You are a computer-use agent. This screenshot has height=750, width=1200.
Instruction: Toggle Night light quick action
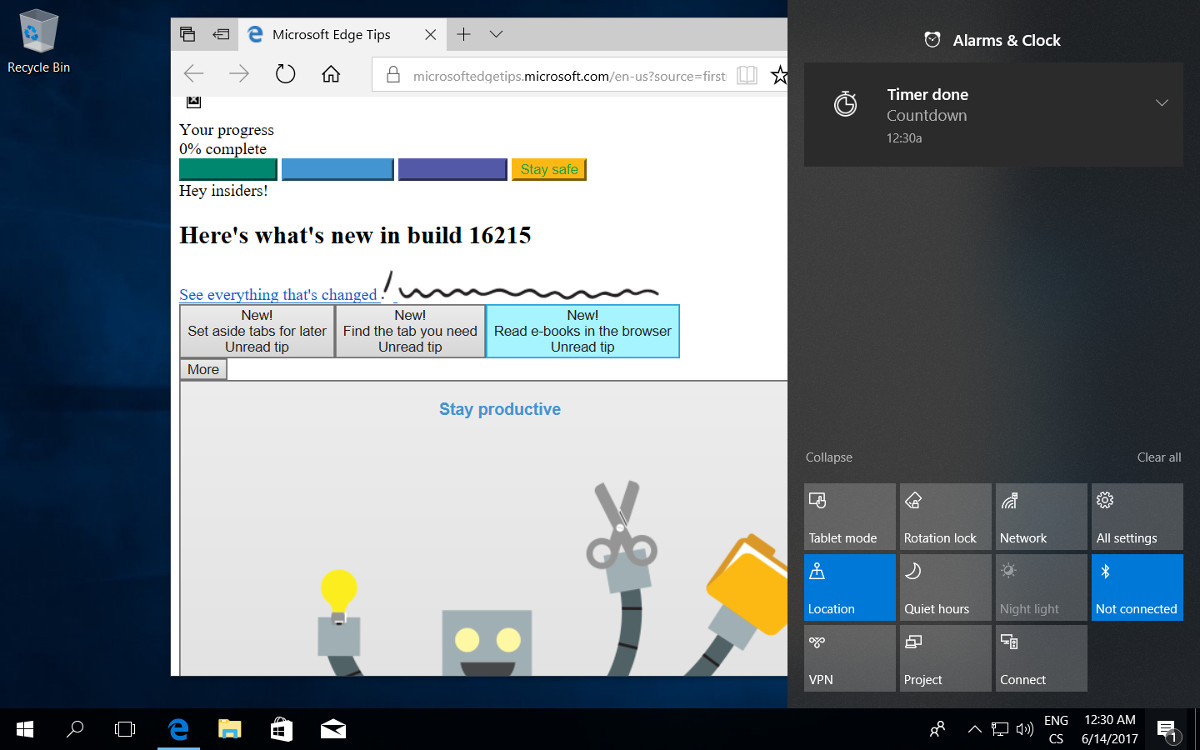coord(1041,588)
